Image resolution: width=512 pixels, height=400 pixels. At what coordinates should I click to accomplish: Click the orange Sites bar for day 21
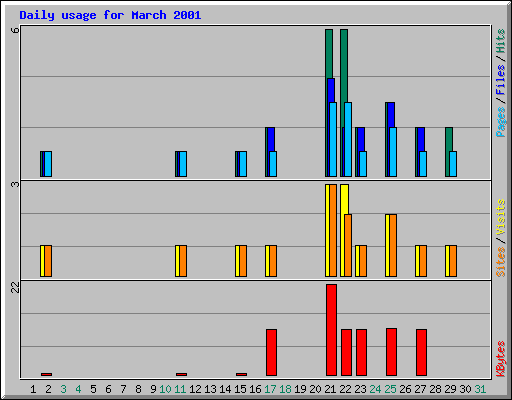[x=333, y=230]
